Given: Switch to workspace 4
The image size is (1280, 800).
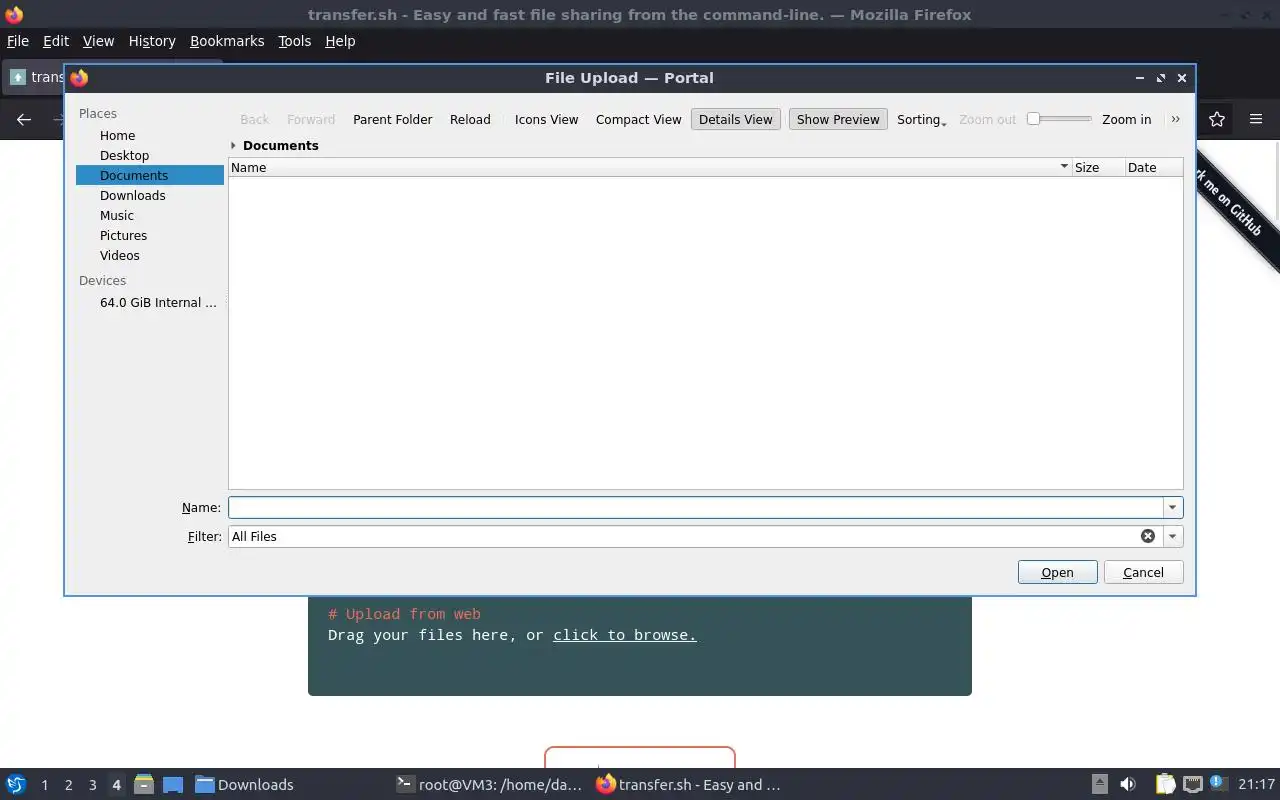Looking at the screenshot, I should point(116,785).
